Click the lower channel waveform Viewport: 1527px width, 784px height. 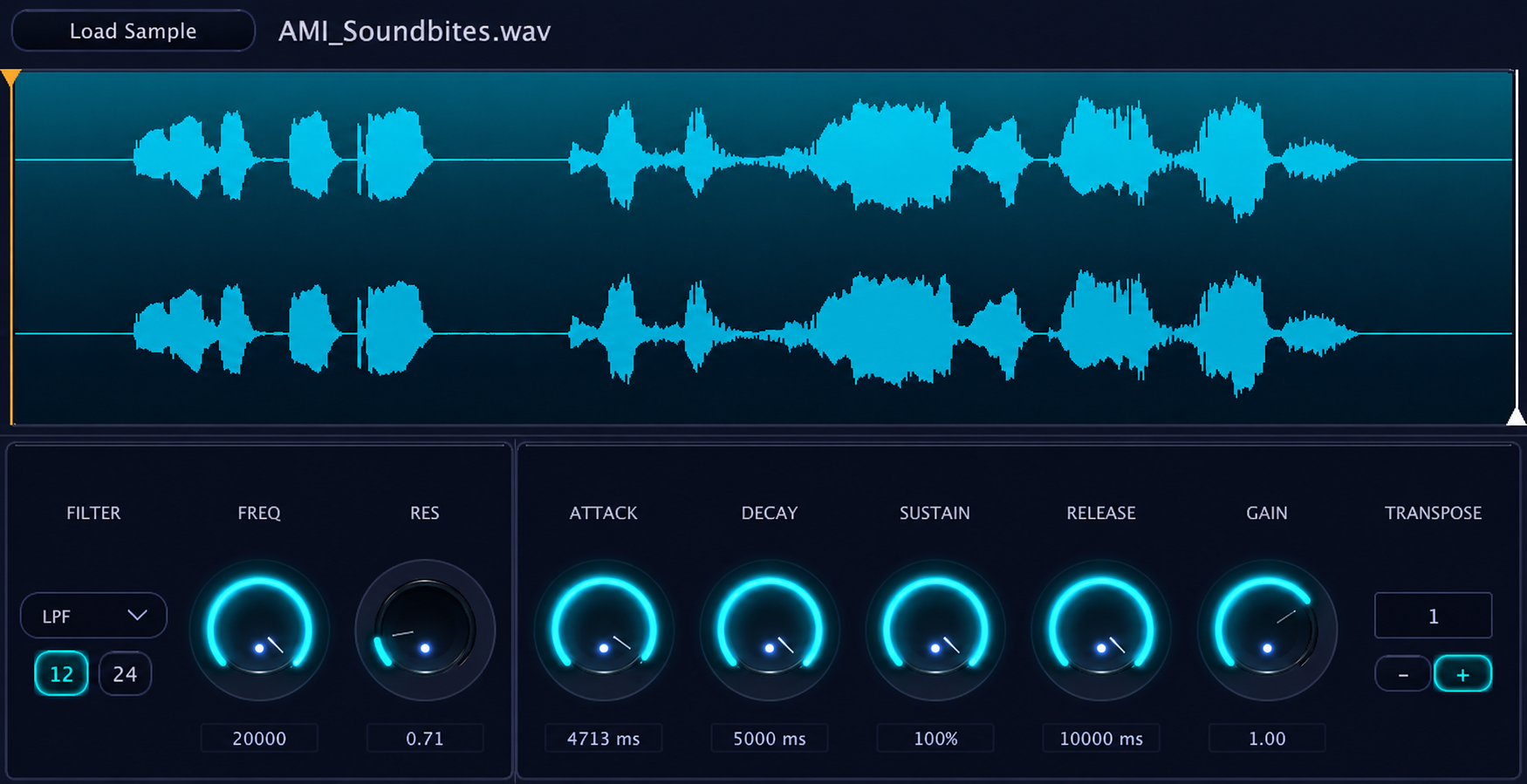click(x=763, y=333)
